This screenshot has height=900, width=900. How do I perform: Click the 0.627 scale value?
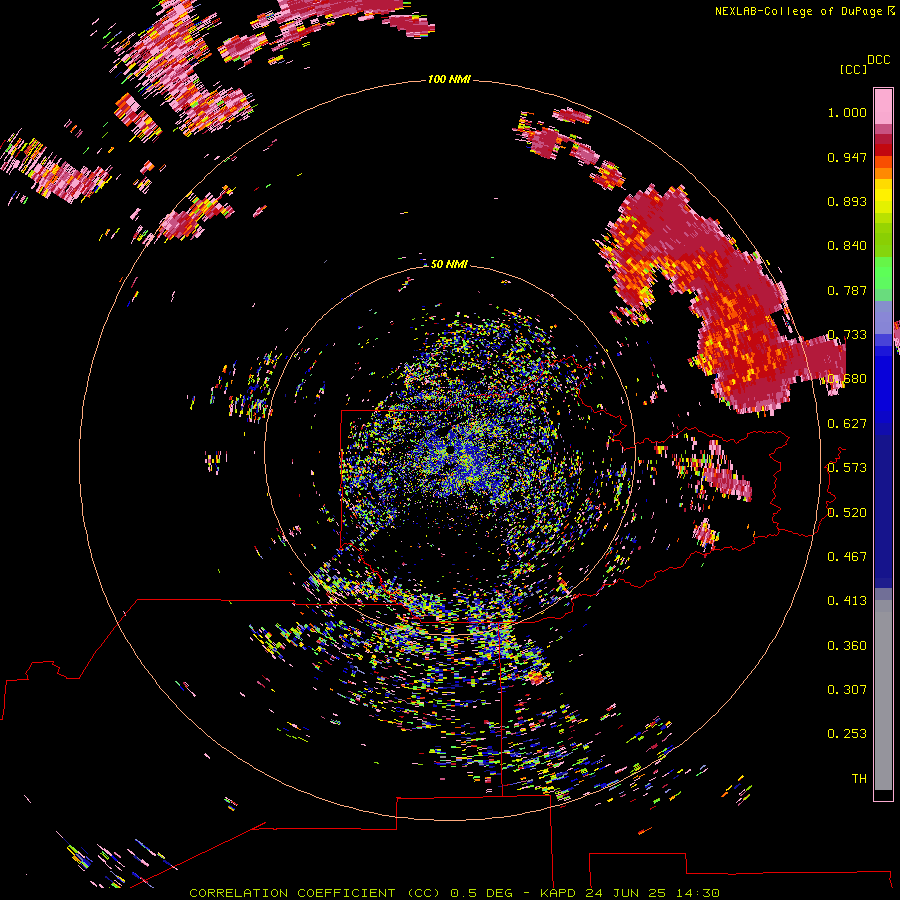[x=847, y=424]
